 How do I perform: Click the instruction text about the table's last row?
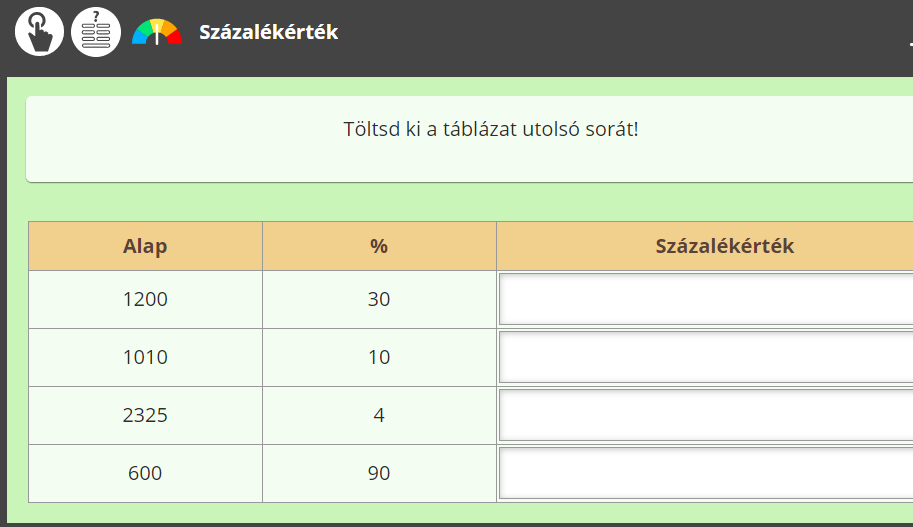[x=490, y=130]
